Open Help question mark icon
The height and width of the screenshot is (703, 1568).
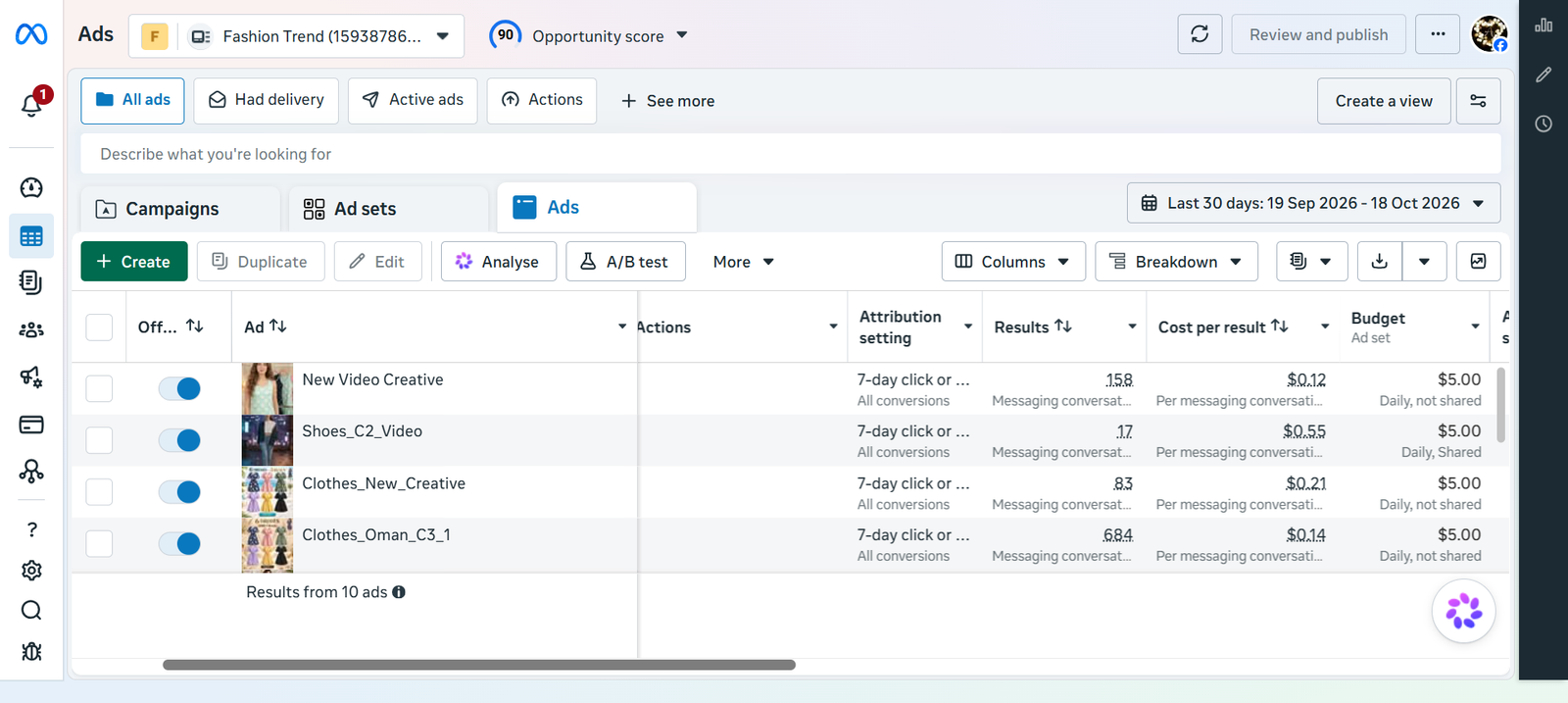[x=31, y=529]
